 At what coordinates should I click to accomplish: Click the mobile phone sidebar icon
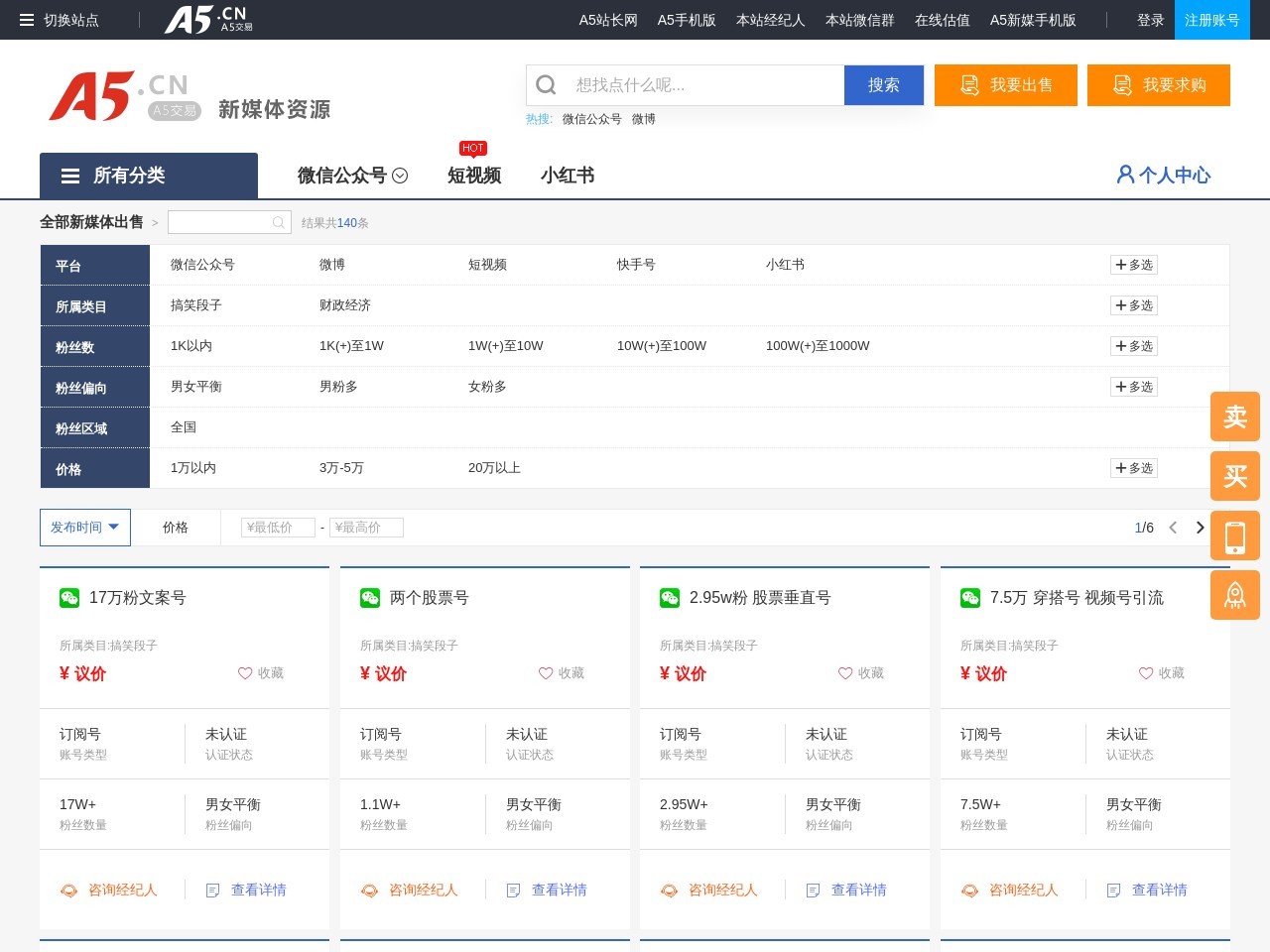click(1234, 535)
